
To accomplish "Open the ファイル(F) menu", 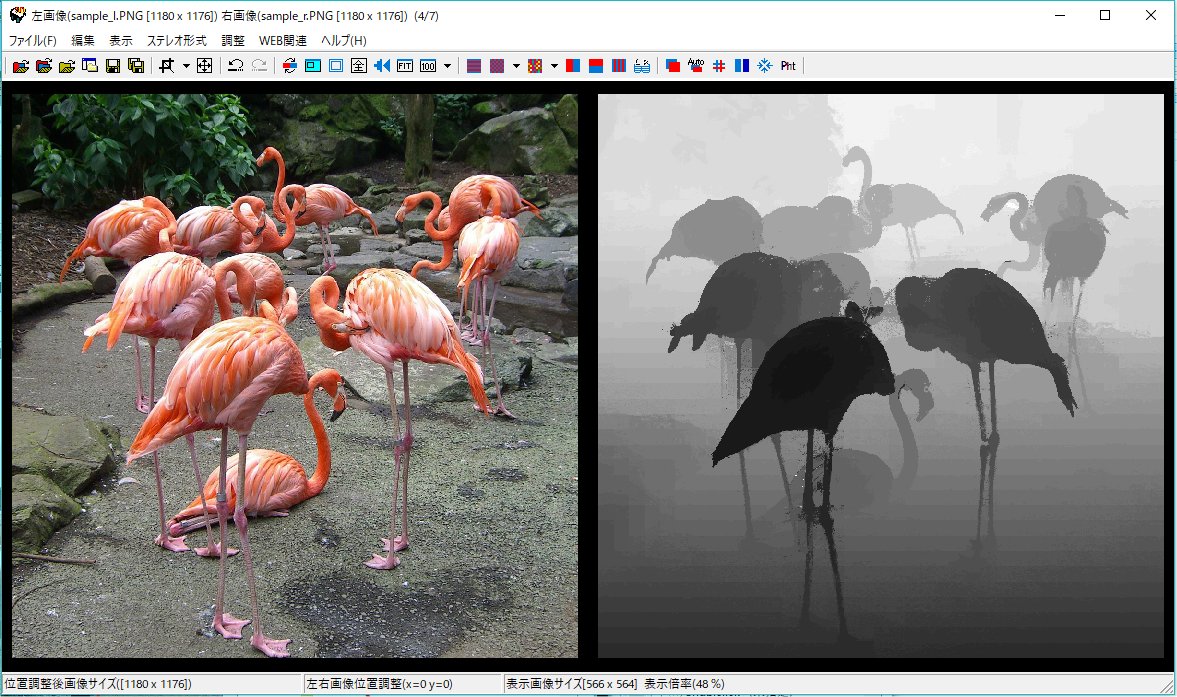I will (33, 40).
